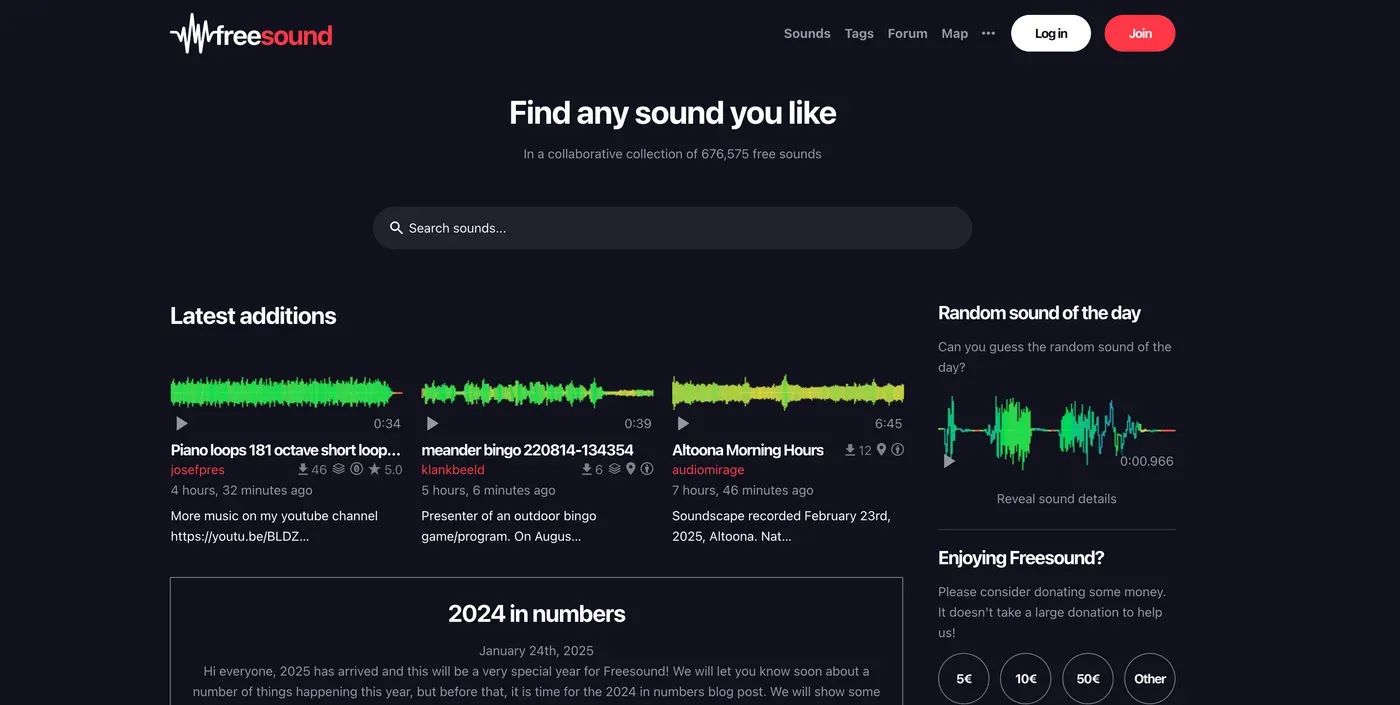The height and width of the screenshot is (705, 1400).
Task: Open the Altoona Morning Hours title
Action: pyautogui.click(x=748, y=450)
